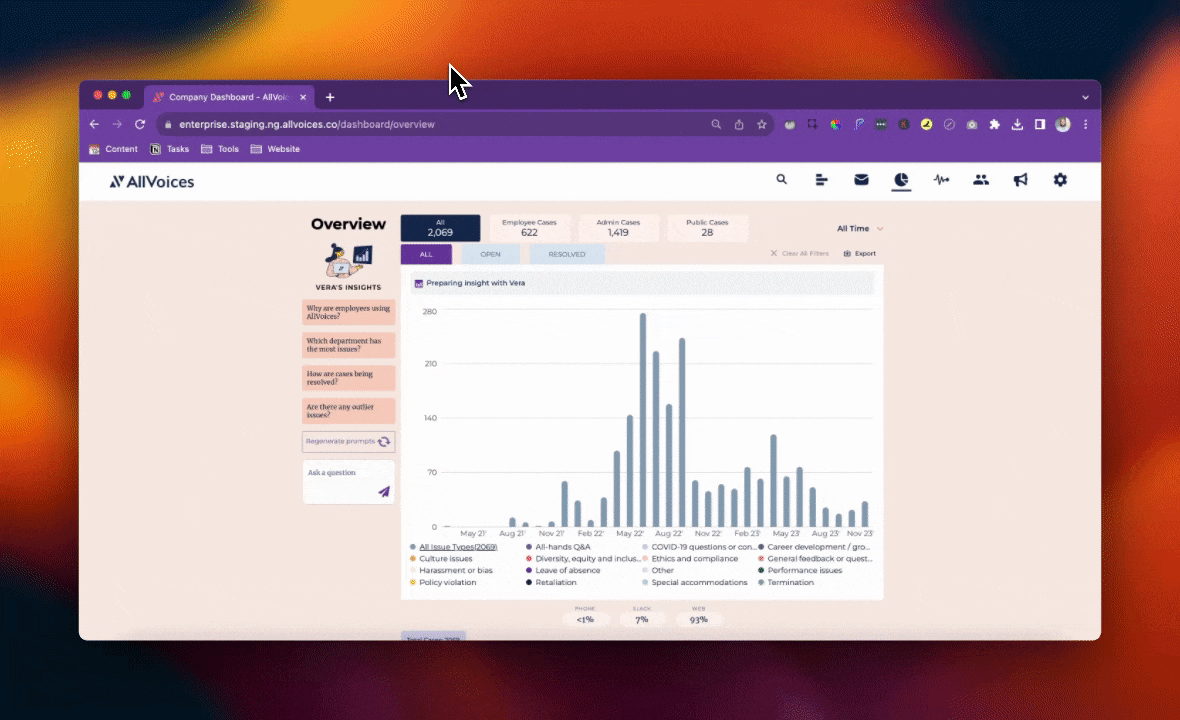The width and height of the screenshot is (1180, 720).
Task: Click the share icon in address bar
Action: 739,124
